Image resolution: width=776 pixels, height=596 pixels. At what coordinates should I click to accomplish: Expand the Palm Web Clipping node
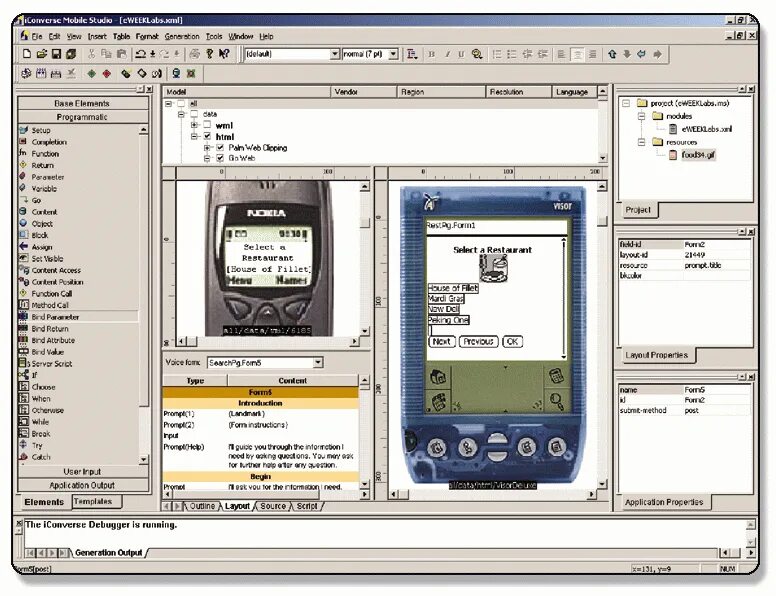coord(208,148)
